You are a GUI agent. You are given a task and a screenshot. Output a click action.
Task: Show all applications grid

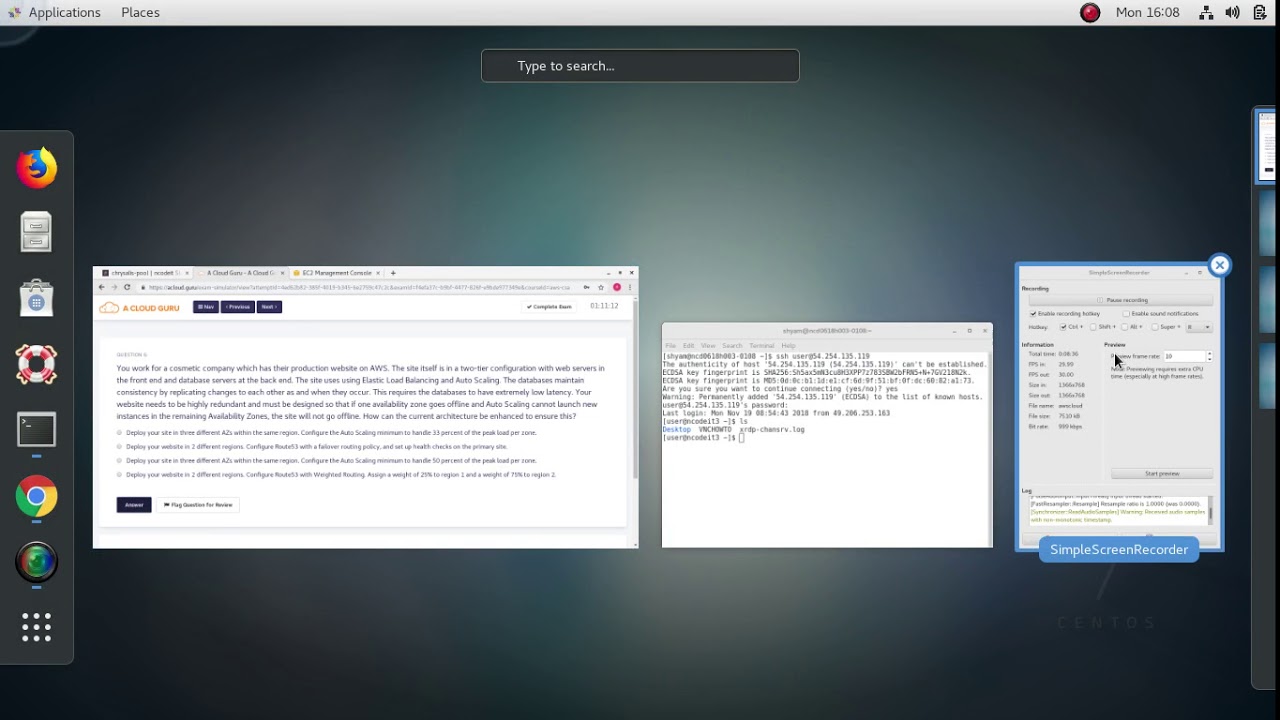(36, 627)
